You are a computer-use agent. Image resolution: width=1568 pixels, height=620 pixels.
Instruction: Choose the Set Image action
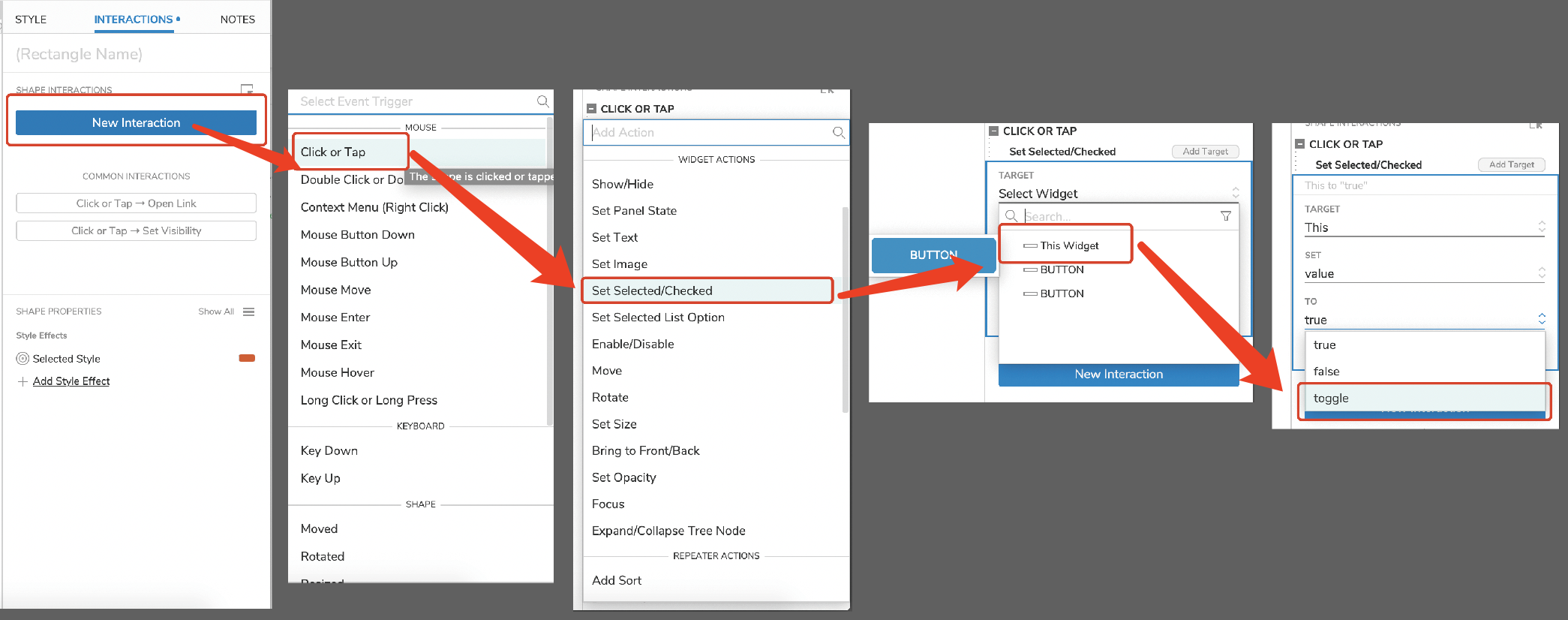[x=619, y=264]
